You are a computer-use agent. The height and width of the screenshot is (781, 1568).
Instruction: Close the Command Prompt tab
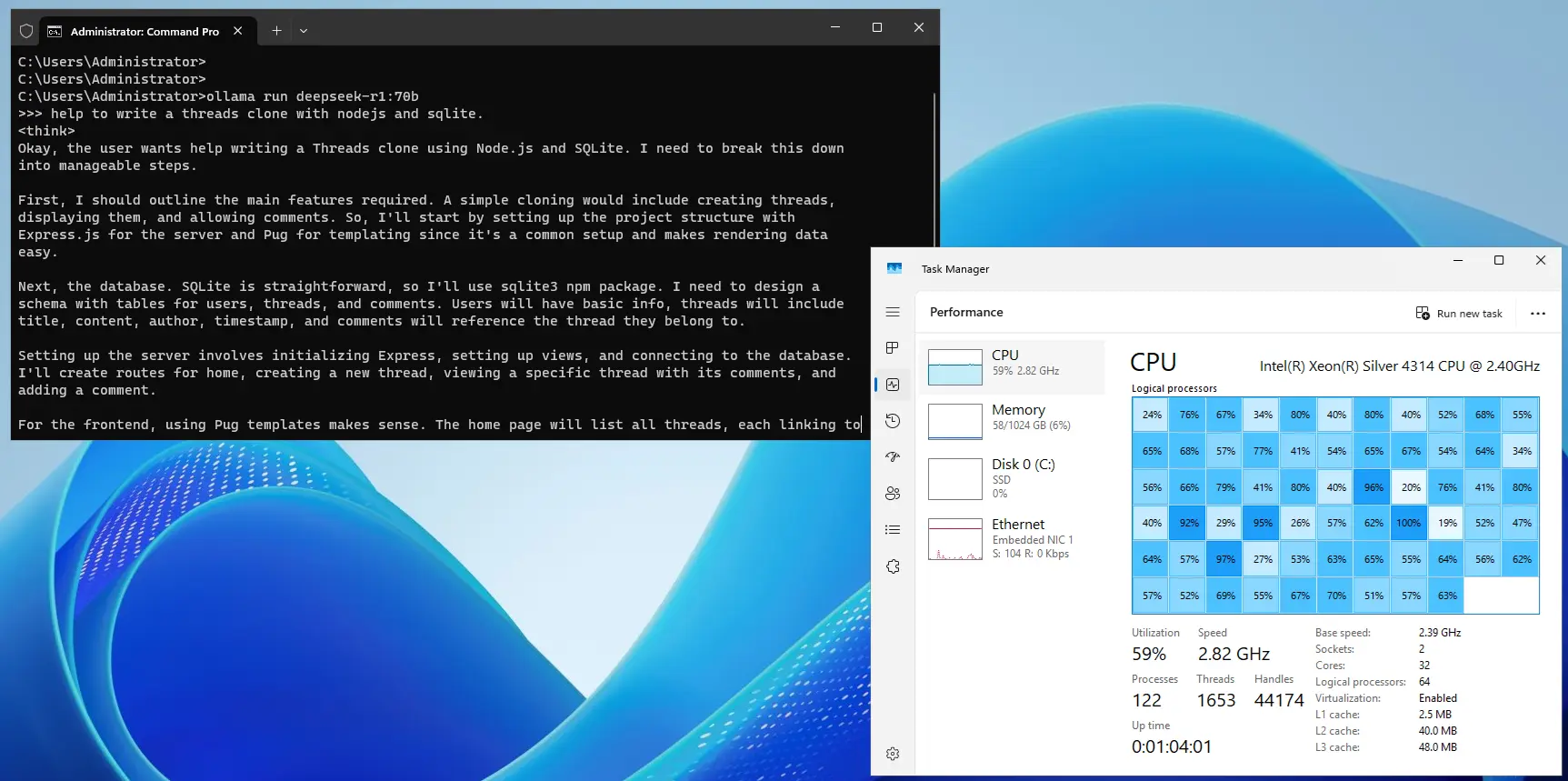[x=237, y=31]
